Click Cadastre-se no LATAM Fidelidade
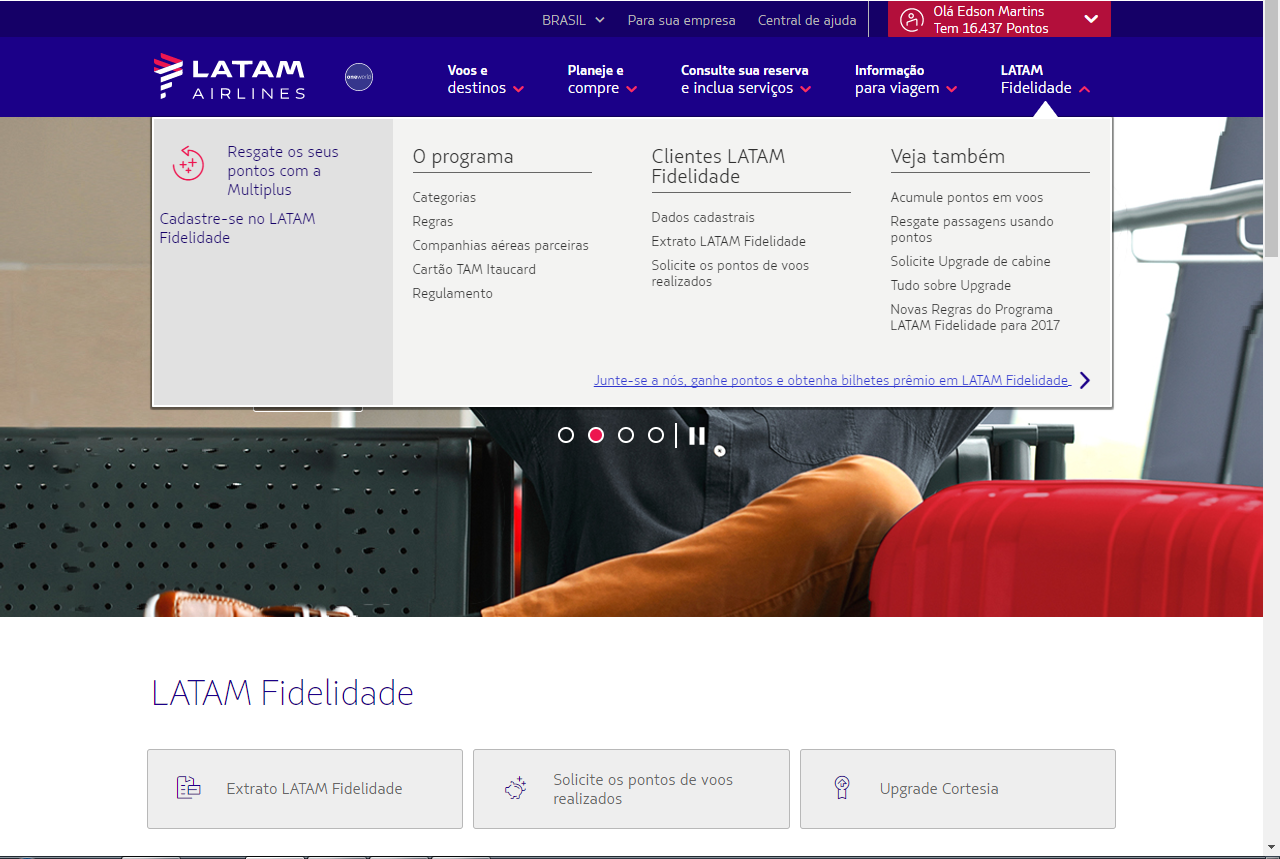1280x859 pixels. pyautogui.click(x=237, y=228)
